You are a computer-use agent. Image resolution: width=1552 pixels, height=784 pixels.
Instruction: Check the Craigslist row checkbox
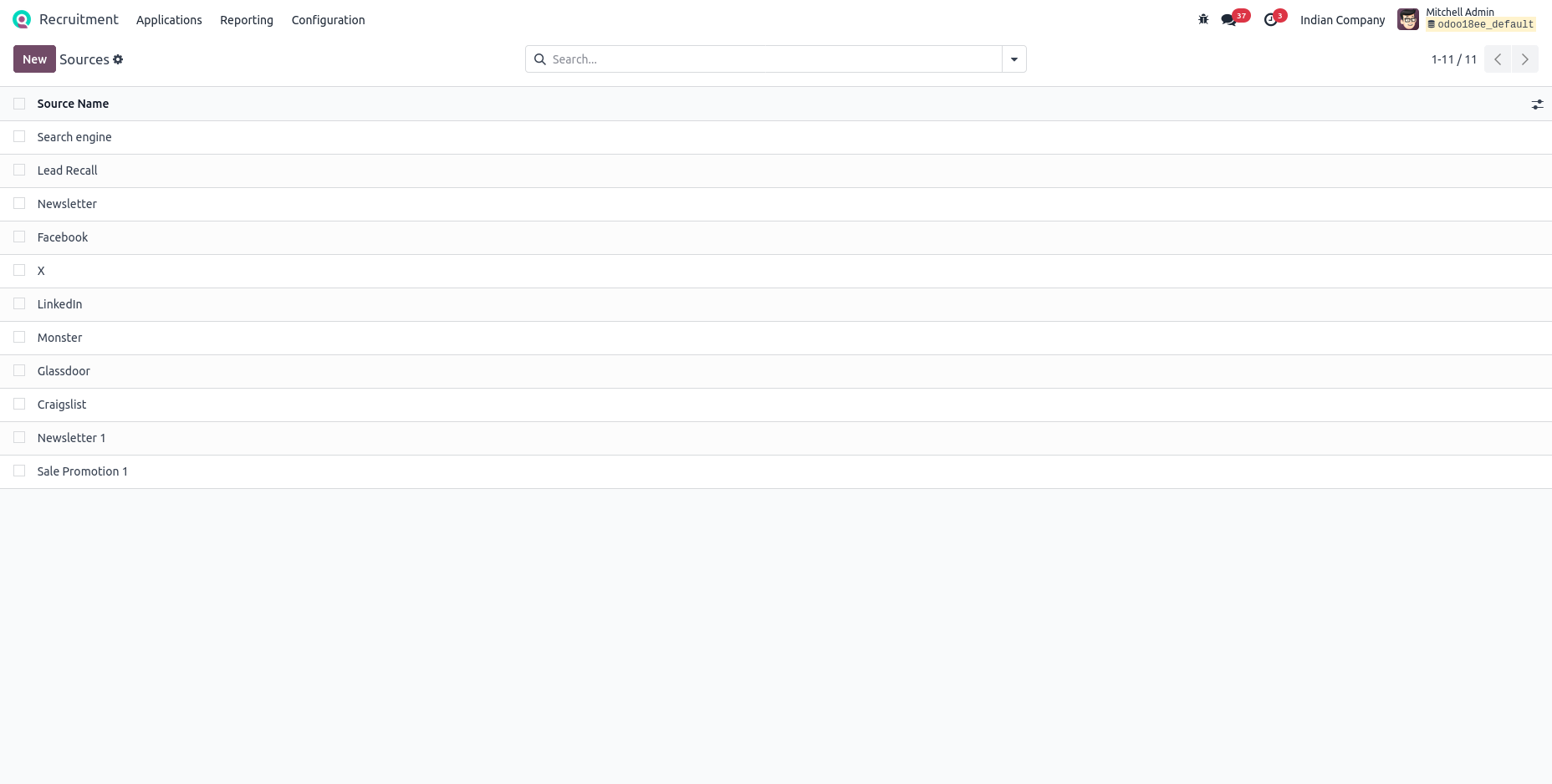19,404
